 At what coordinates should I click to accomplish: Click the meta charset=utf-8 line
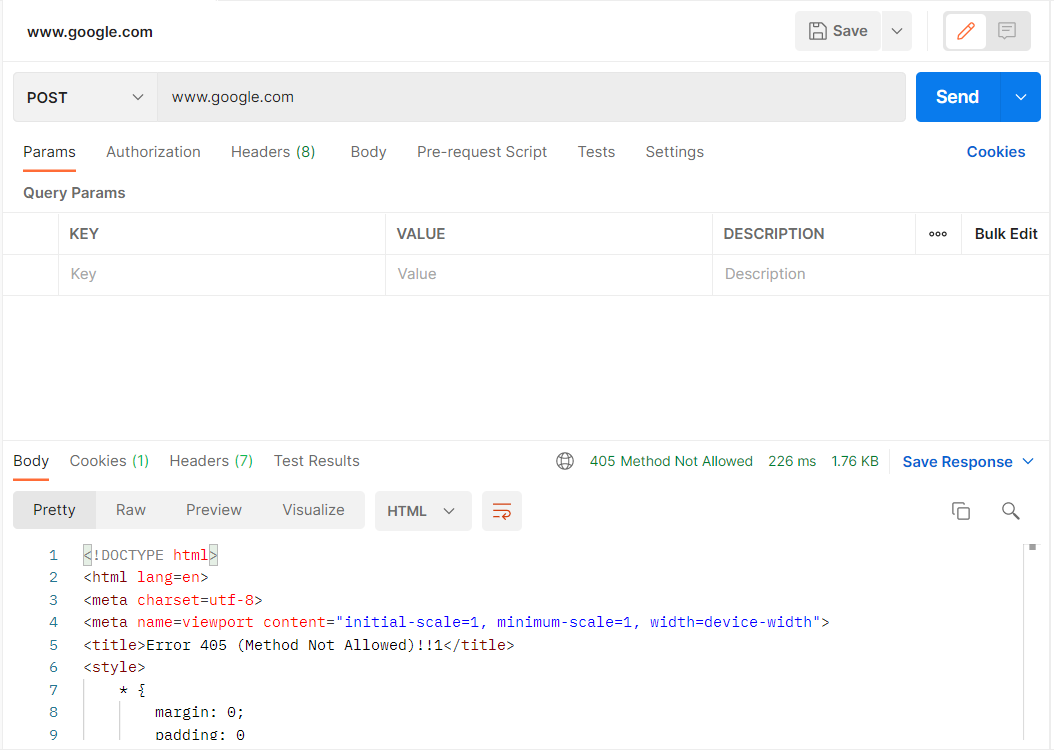point(173,600)
